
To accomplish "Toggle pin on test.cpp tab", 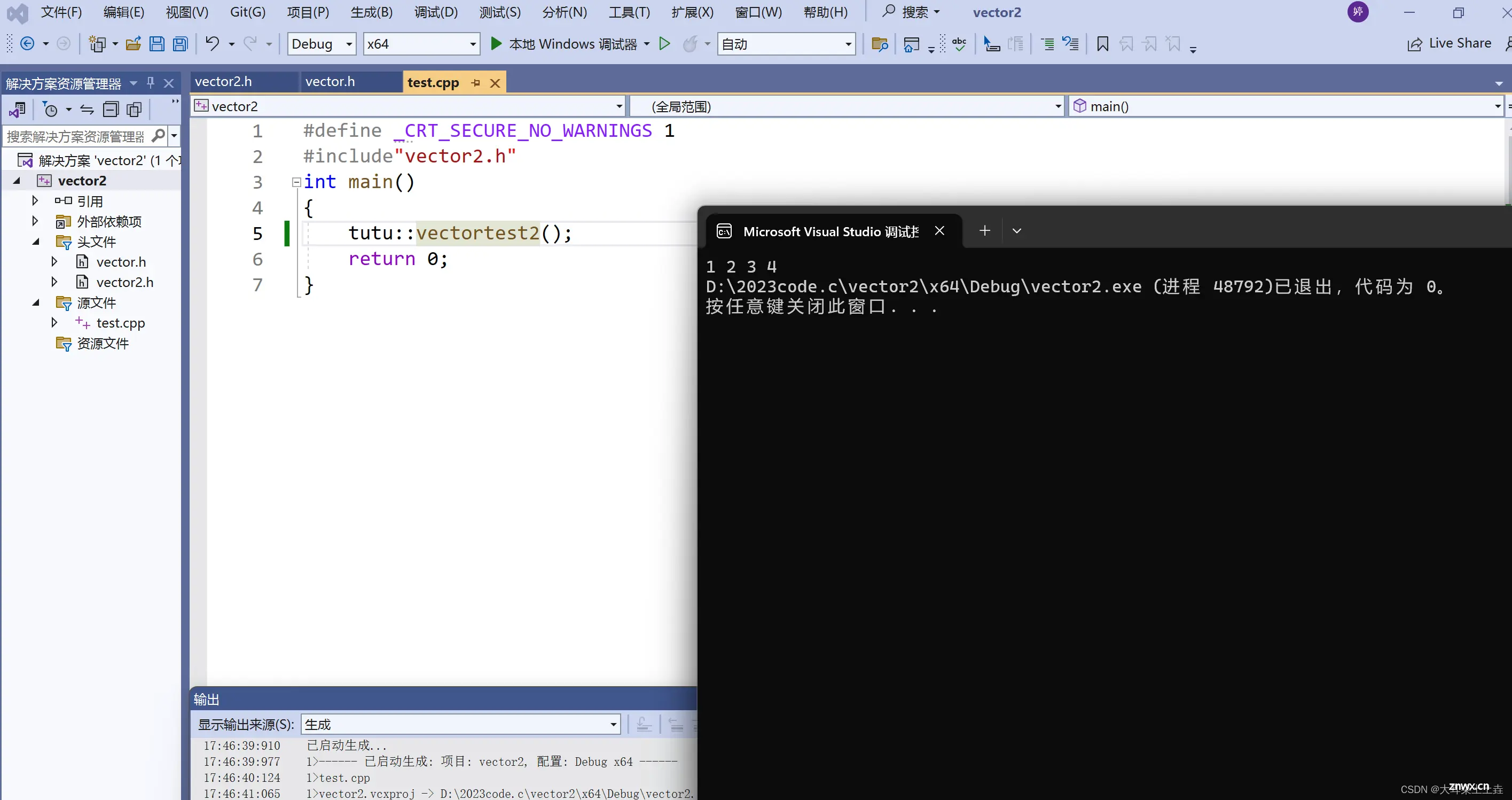I will (475, 83).
